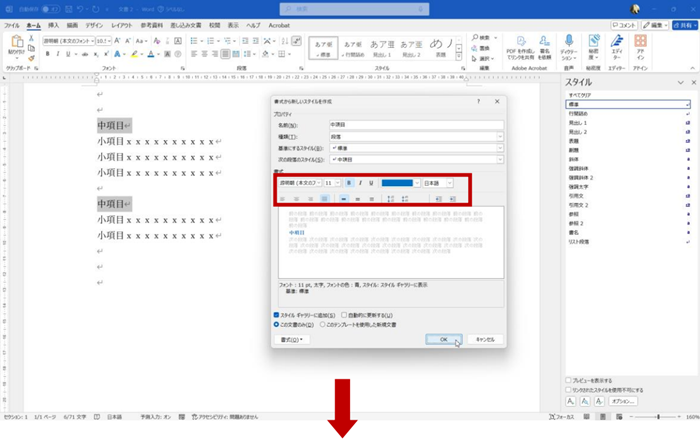
Task: Toggle スタイルギャラリーに追加 checkbox
Action: coord(277,315)
